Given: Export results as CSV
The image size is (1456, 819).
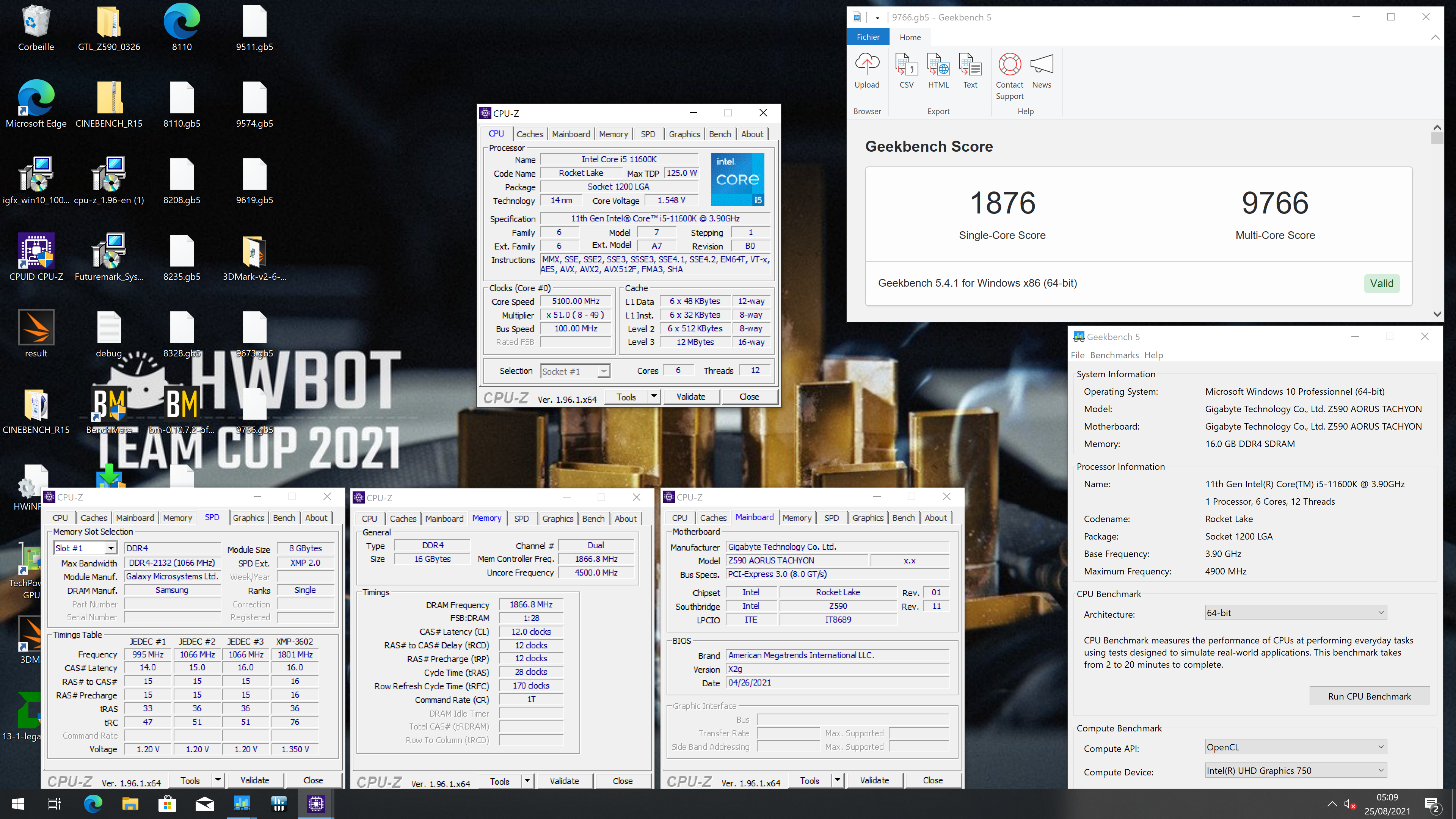Looking at the screenshot, I should click(x=906, y=71).
